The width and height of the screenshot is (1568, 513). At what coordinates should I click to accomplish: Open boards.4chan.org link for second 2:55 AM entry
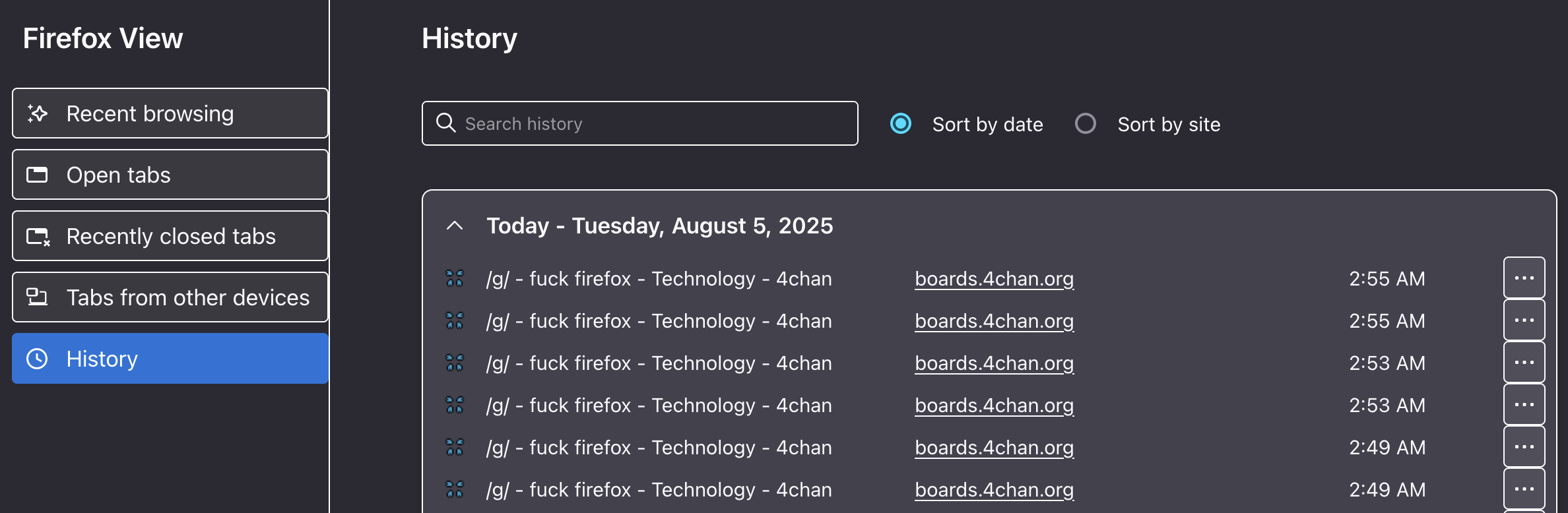[995, 321]
